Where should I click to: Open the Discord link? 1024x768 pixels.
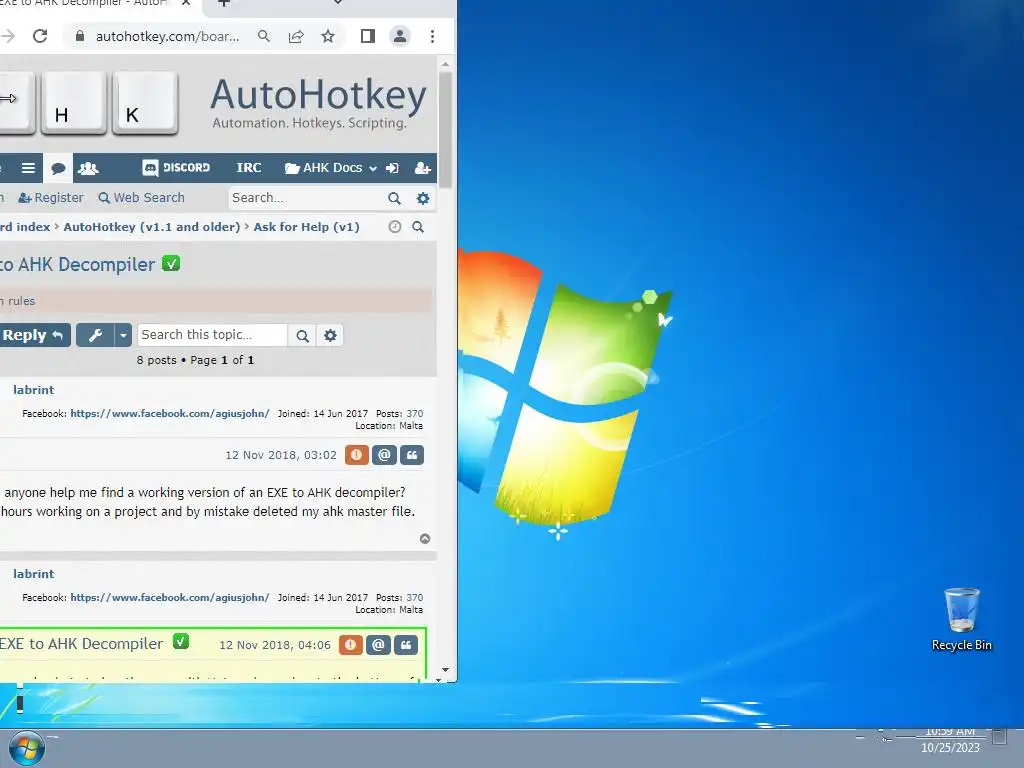[176, 168]
